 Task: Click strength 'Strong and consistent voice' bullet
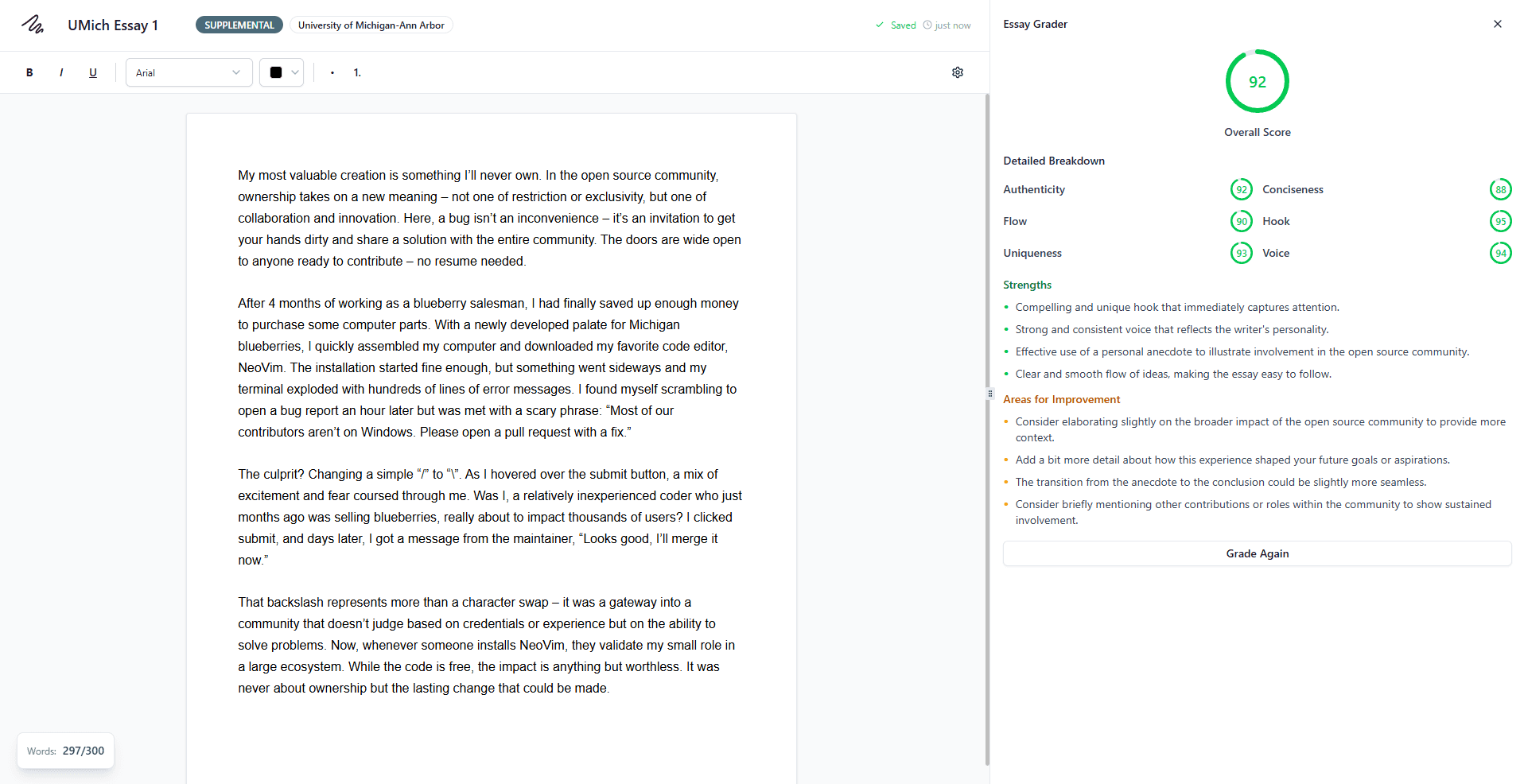coord(1172,329)
